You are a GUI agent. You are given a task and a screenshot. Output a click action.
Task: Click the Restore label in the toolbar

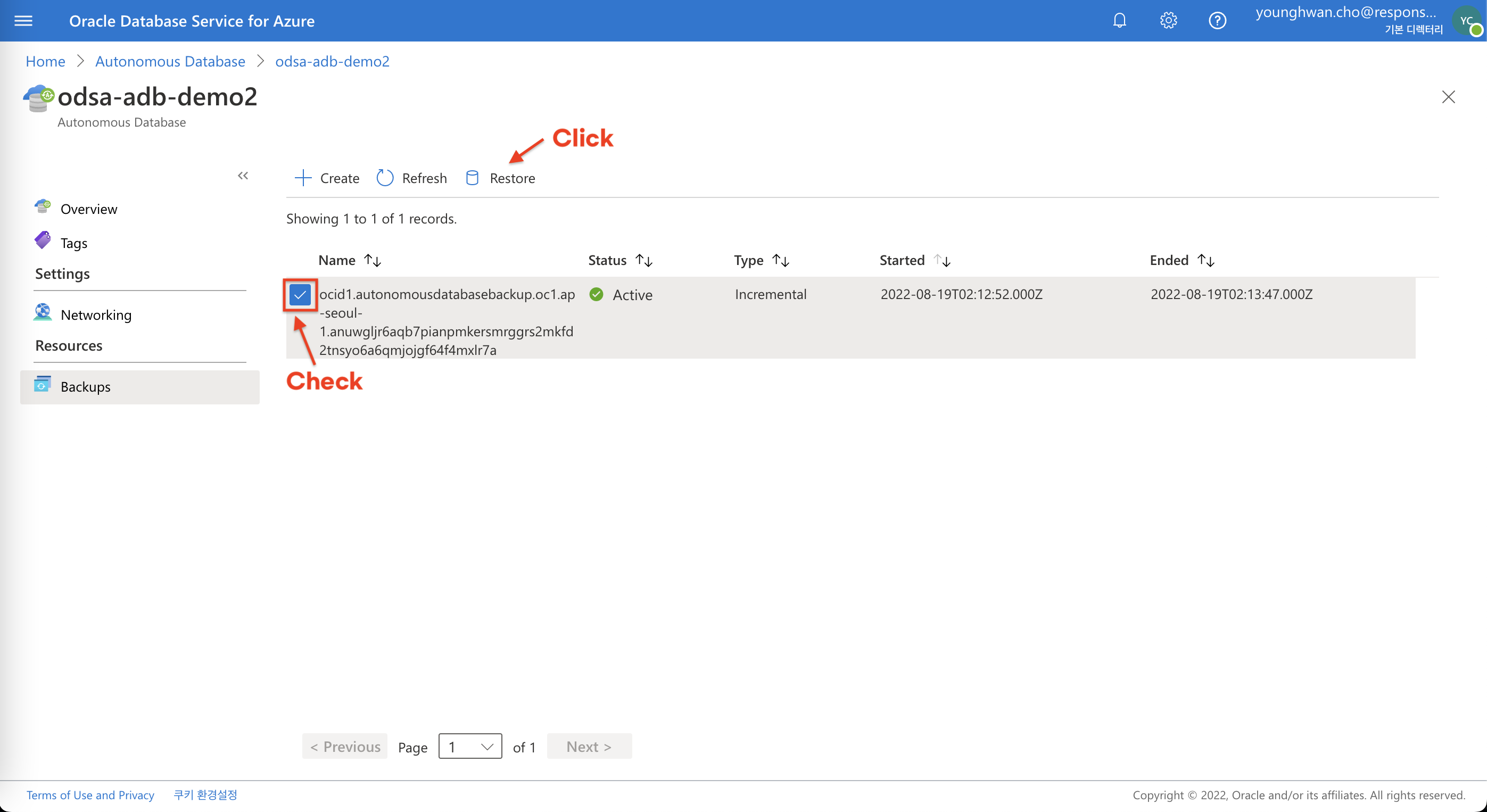click(x=513, y=178)
